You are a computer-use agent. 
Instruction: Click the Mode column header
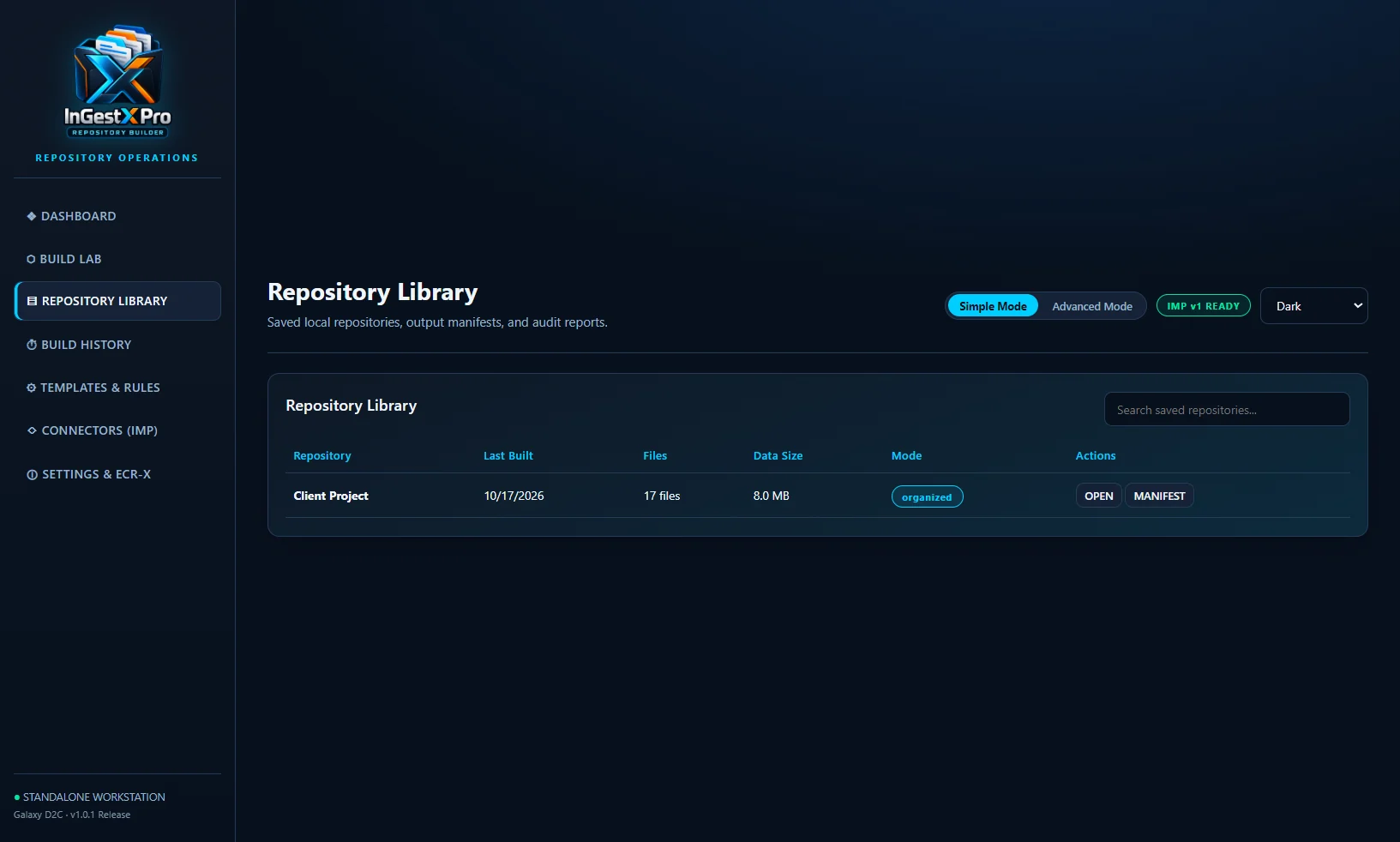pyautogui.click(x=906, y=456)
